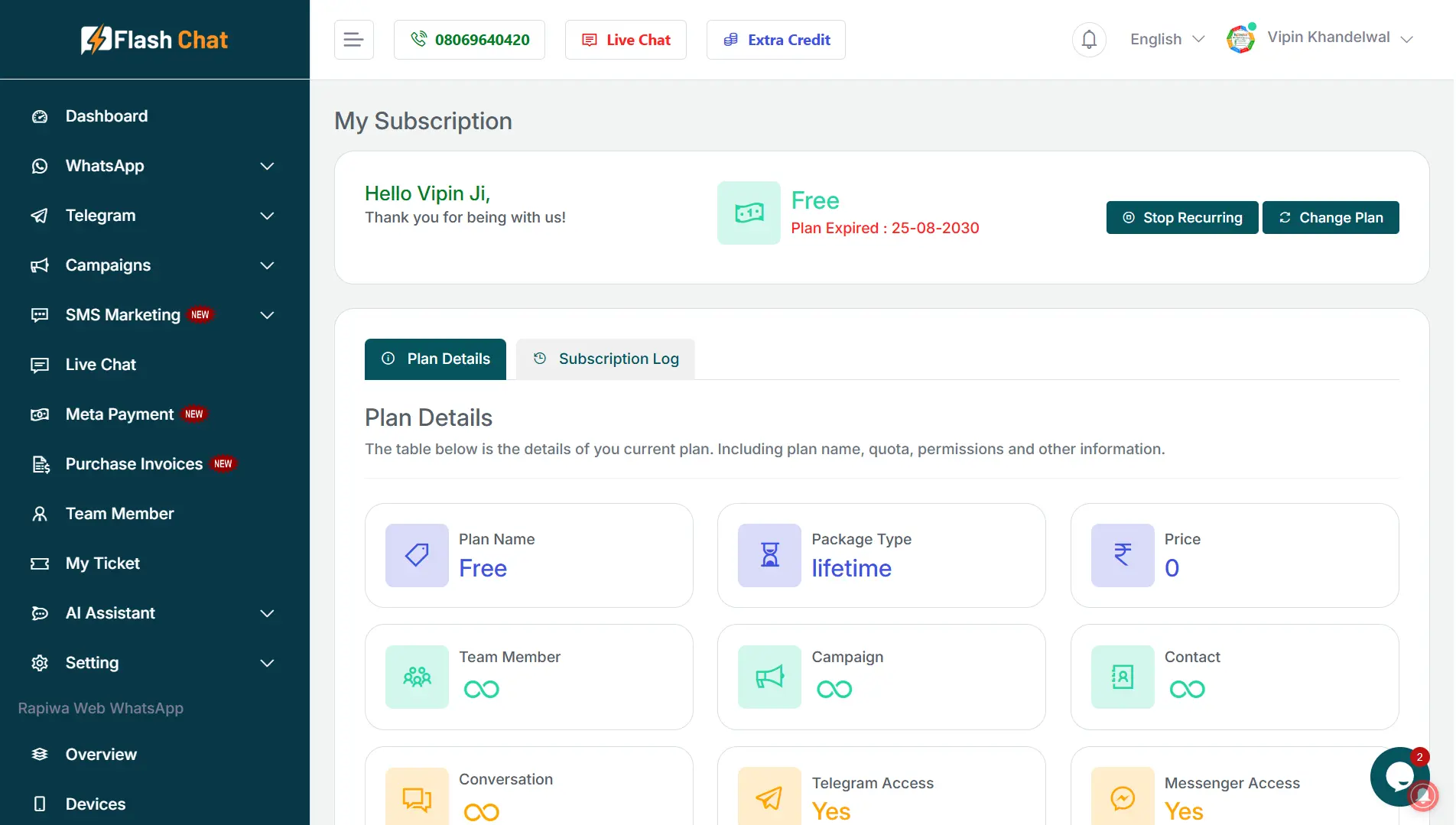
Task: Toggle the hamburger sidebar menu icon
Action: click(x=353, y=40)
